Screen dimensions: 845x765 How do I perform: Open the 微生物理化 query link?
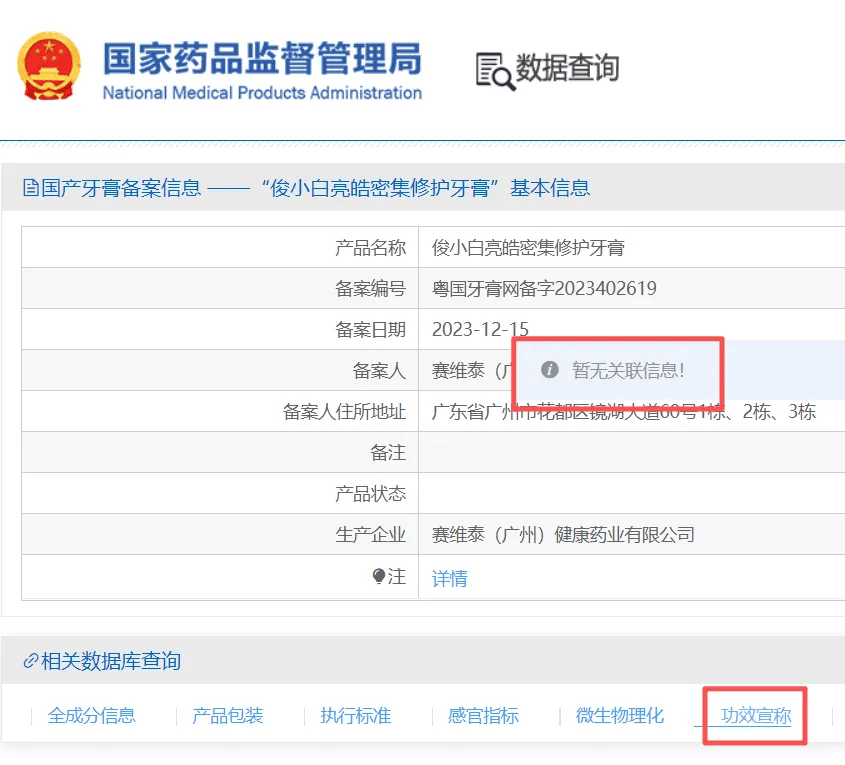coord(618,716)
